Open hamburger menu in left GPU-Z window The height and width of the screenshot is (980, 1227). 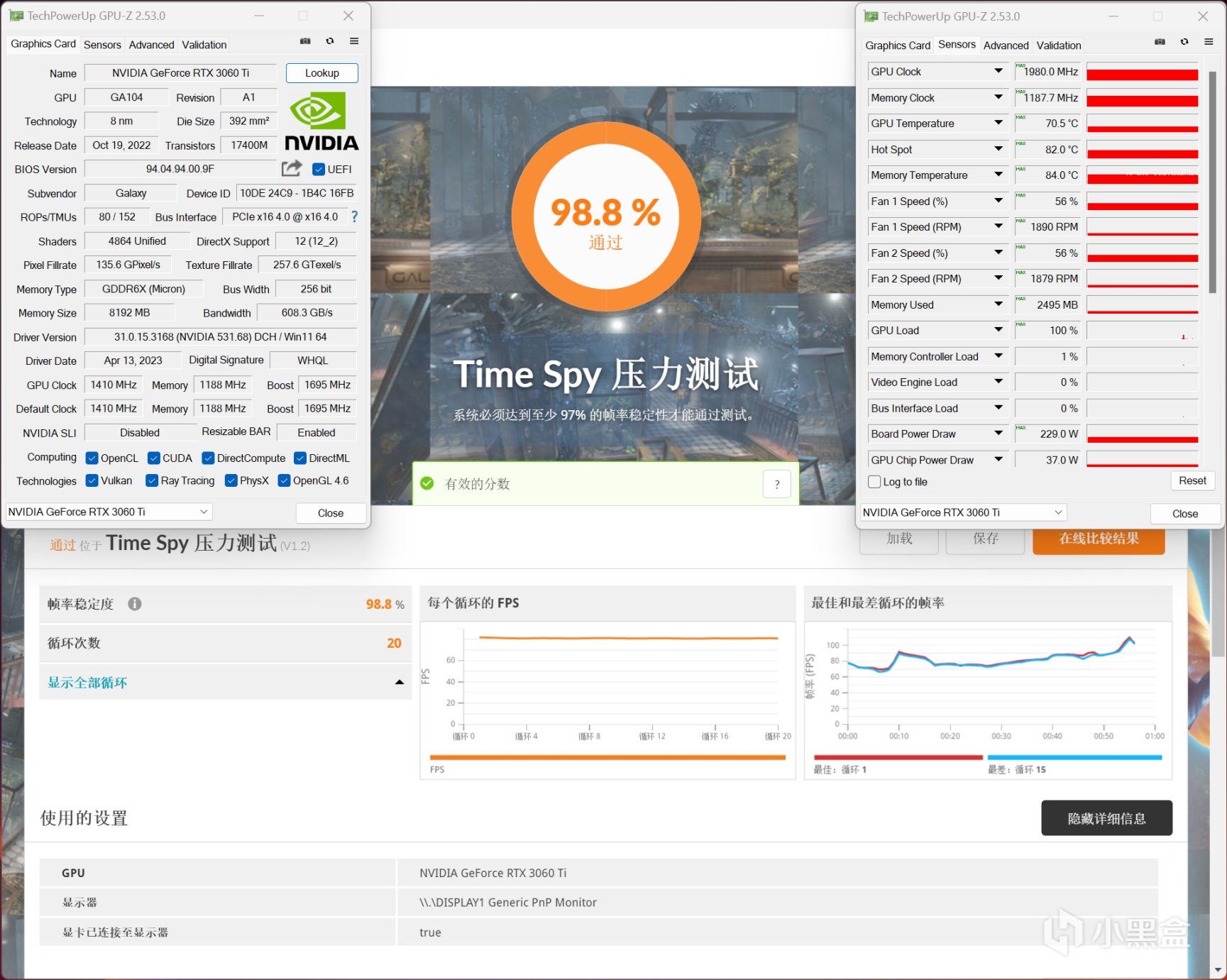click(x=354, y=41)
